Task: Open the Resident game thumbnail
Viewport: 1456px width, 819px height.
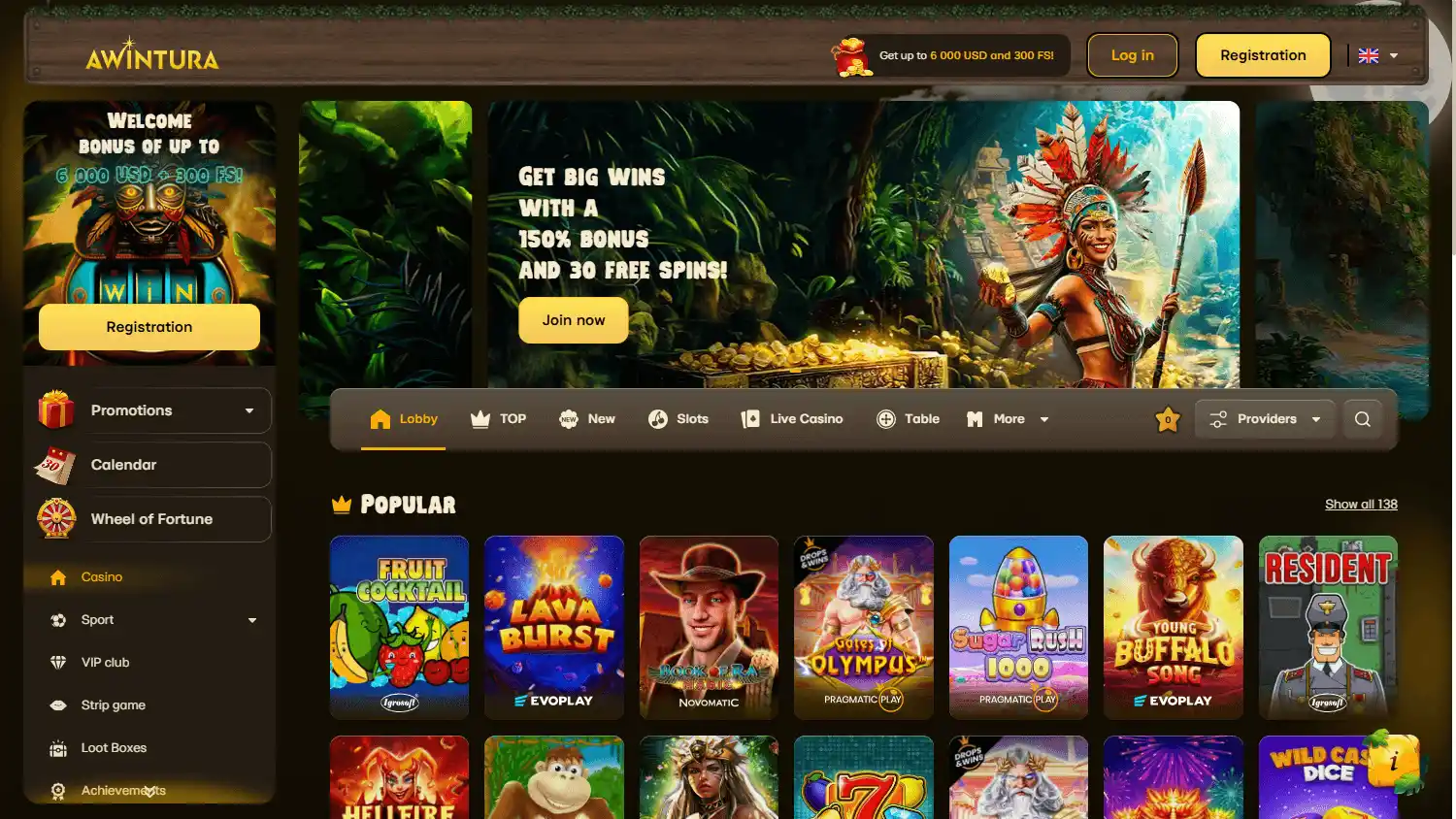Action: (x=1328, y=628)
